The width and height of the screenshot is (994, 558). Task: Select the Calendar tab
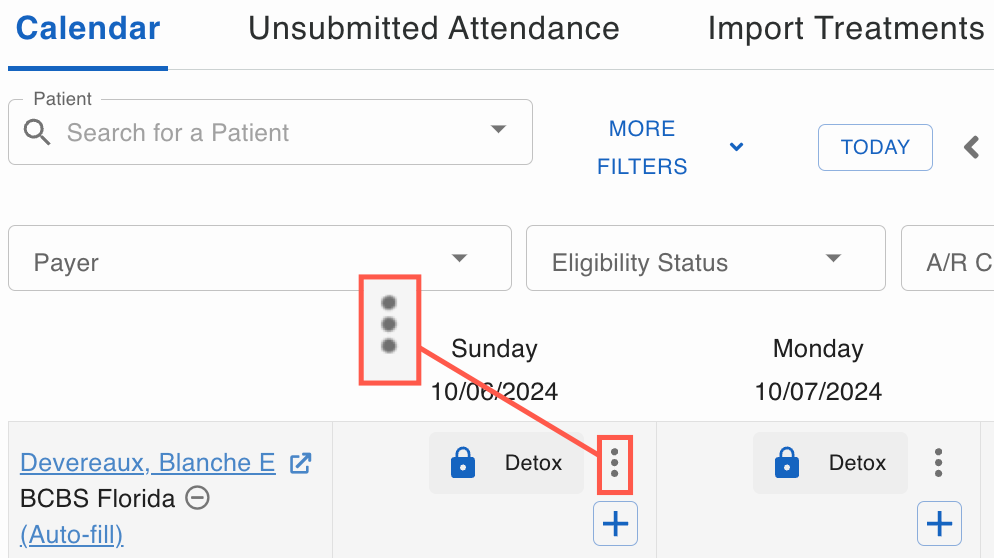pos(88,29)
